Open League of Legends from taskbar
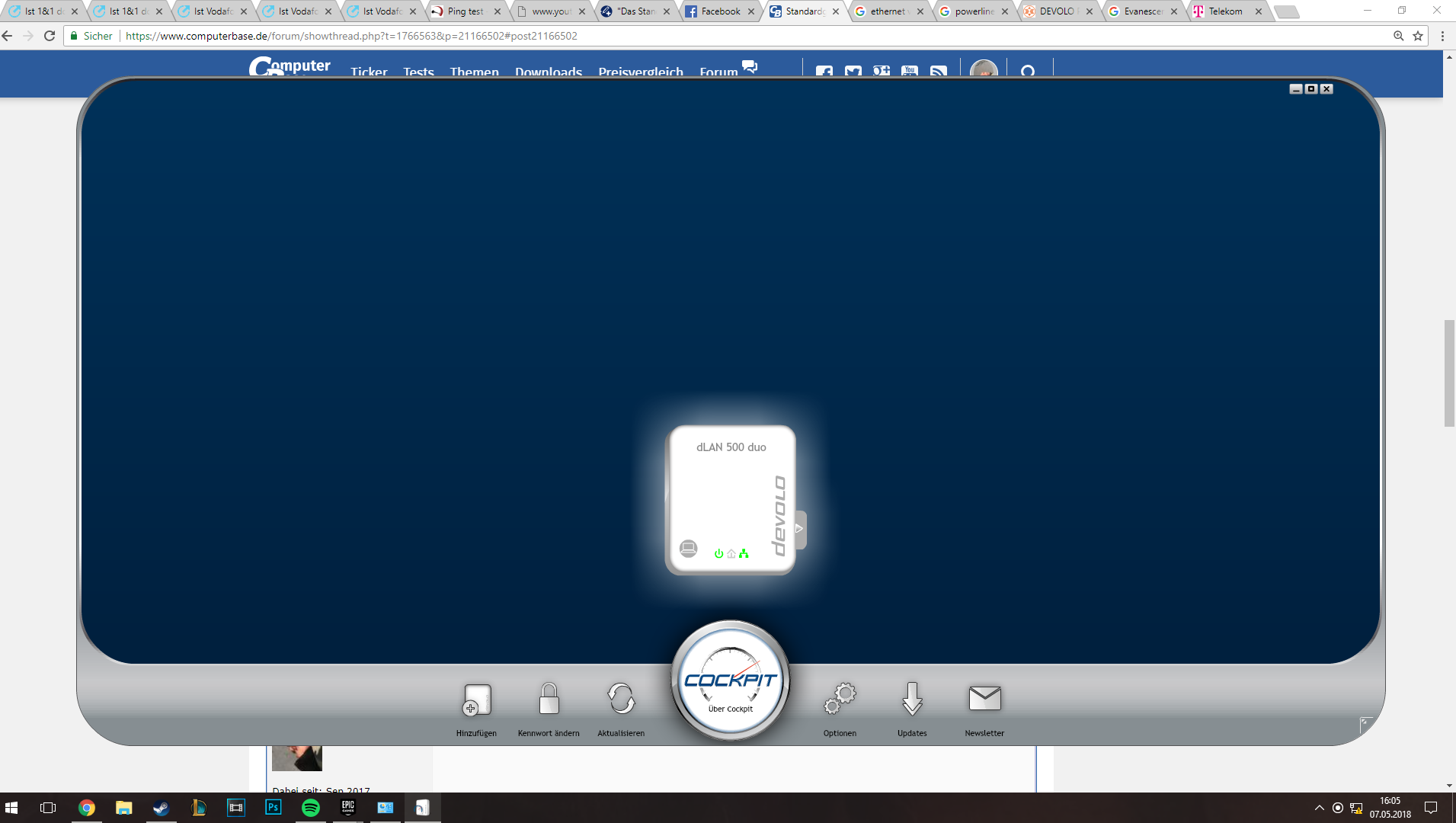 tap(198, 808)
